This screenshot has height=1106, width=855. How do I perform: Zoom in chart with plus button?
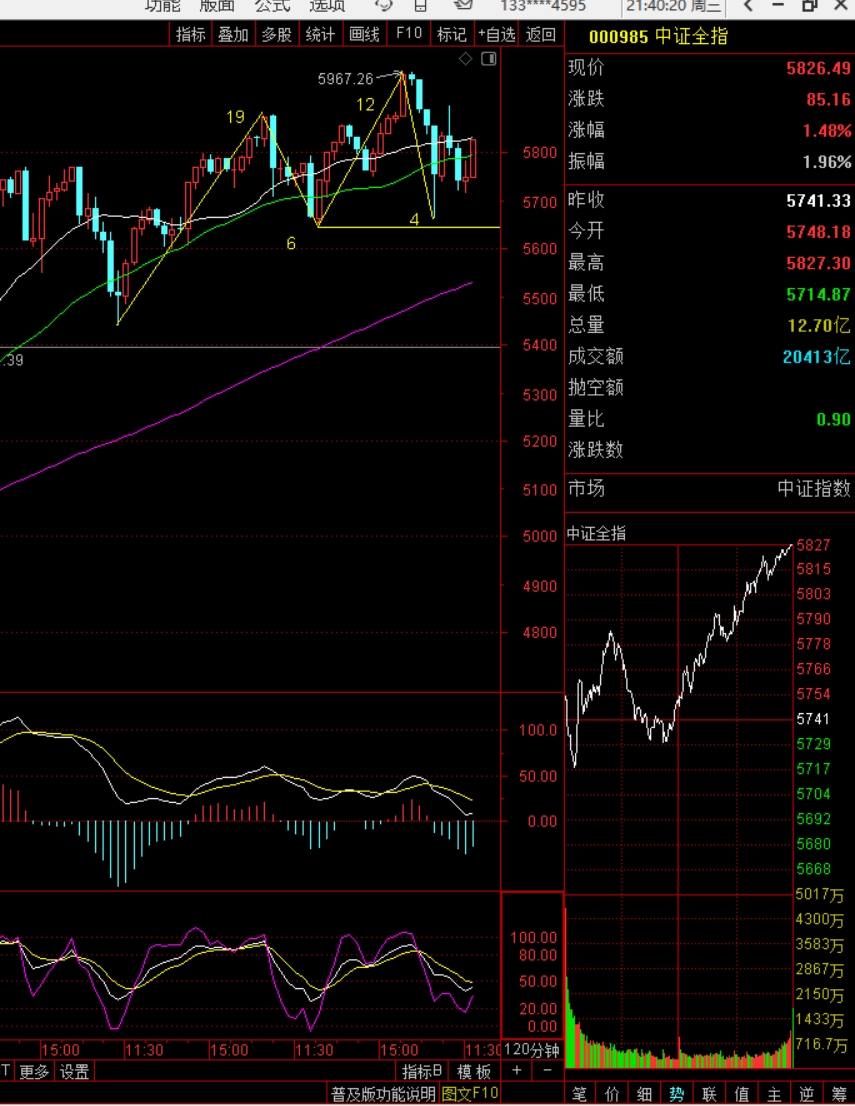pyautogui.click(x=517, y=1071)
